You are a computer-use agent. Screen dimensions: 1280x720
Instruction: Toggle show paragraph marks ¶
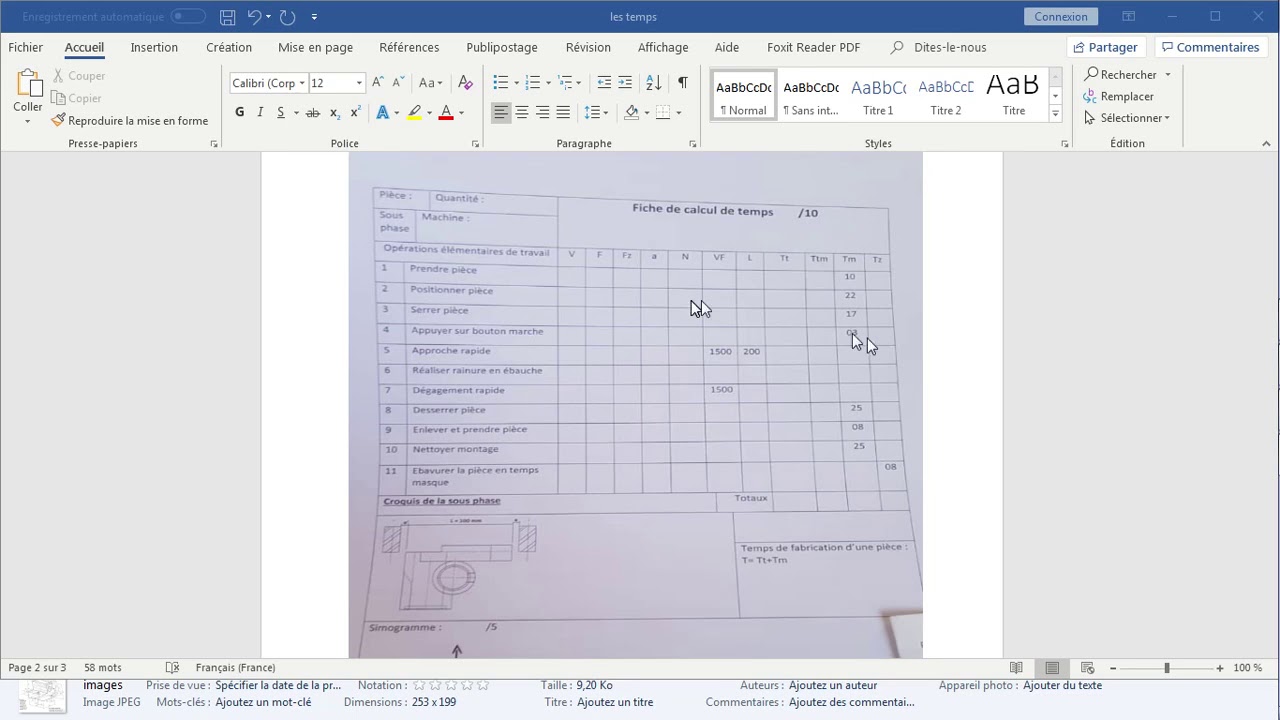682,83
